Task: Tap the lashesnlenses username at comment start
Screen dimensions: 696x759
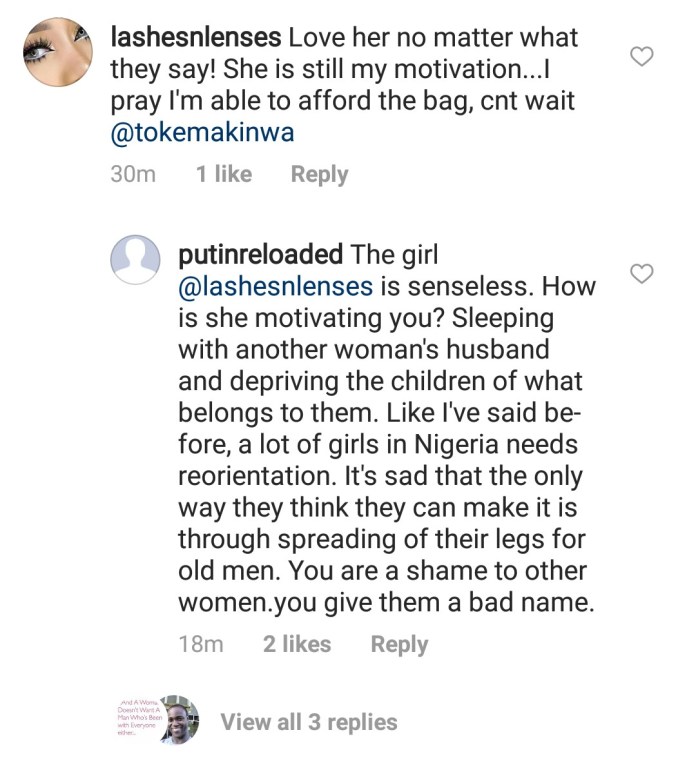Action: pyautogui.click(x=194, y=39)
